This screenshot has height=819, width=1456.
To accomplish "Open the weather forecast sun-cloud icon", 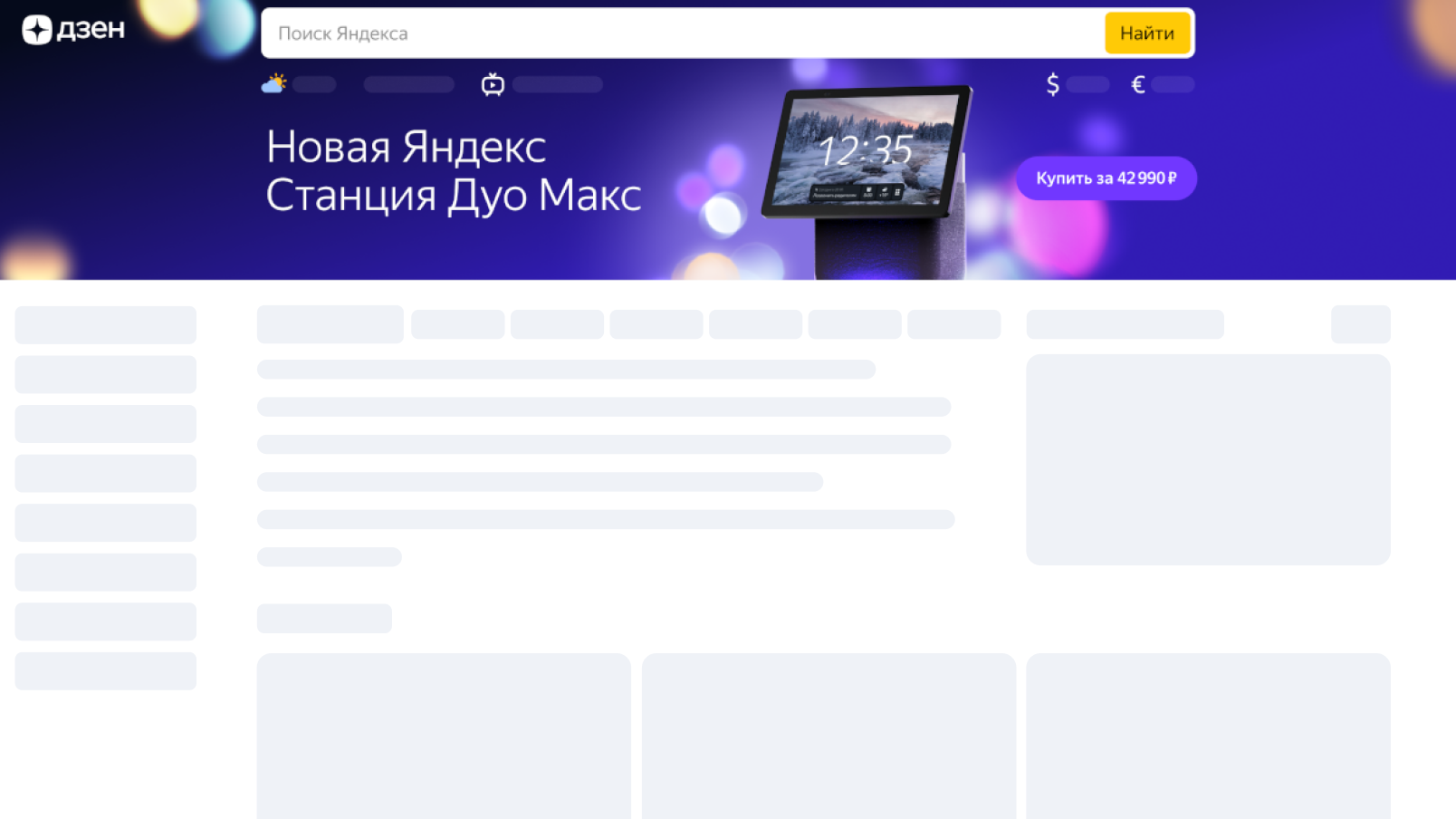I will [x=273, y=83].
